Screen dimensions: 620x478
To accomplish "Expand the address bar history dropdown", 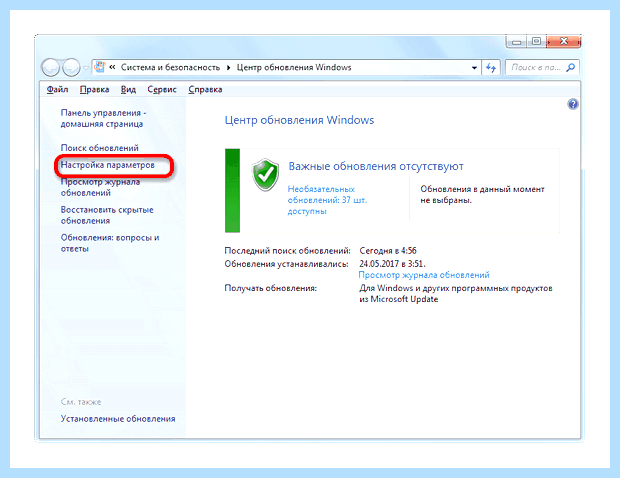I will (x=474, y=68).
